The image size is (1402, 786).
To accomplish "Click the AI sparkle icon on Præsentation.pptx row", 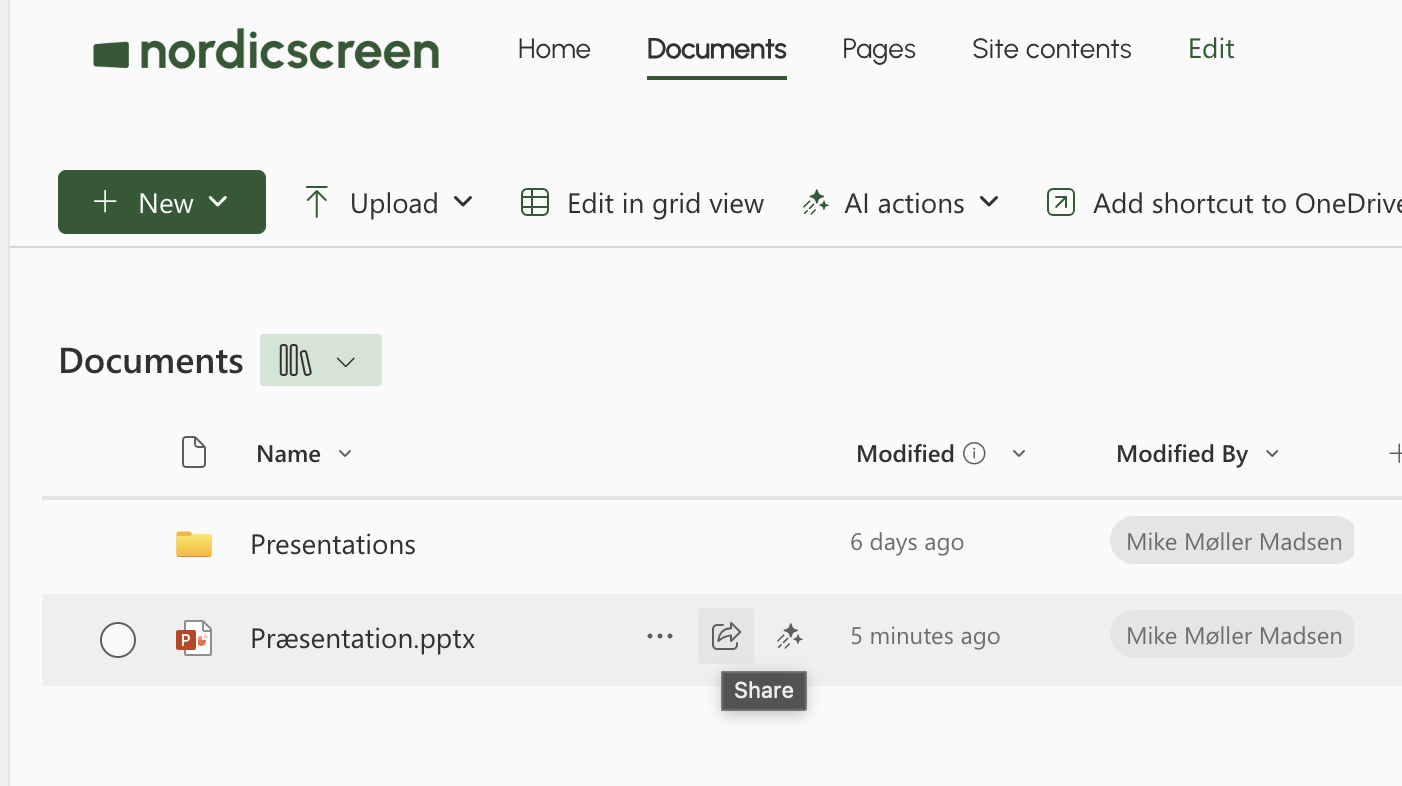I will click(789, 636).
